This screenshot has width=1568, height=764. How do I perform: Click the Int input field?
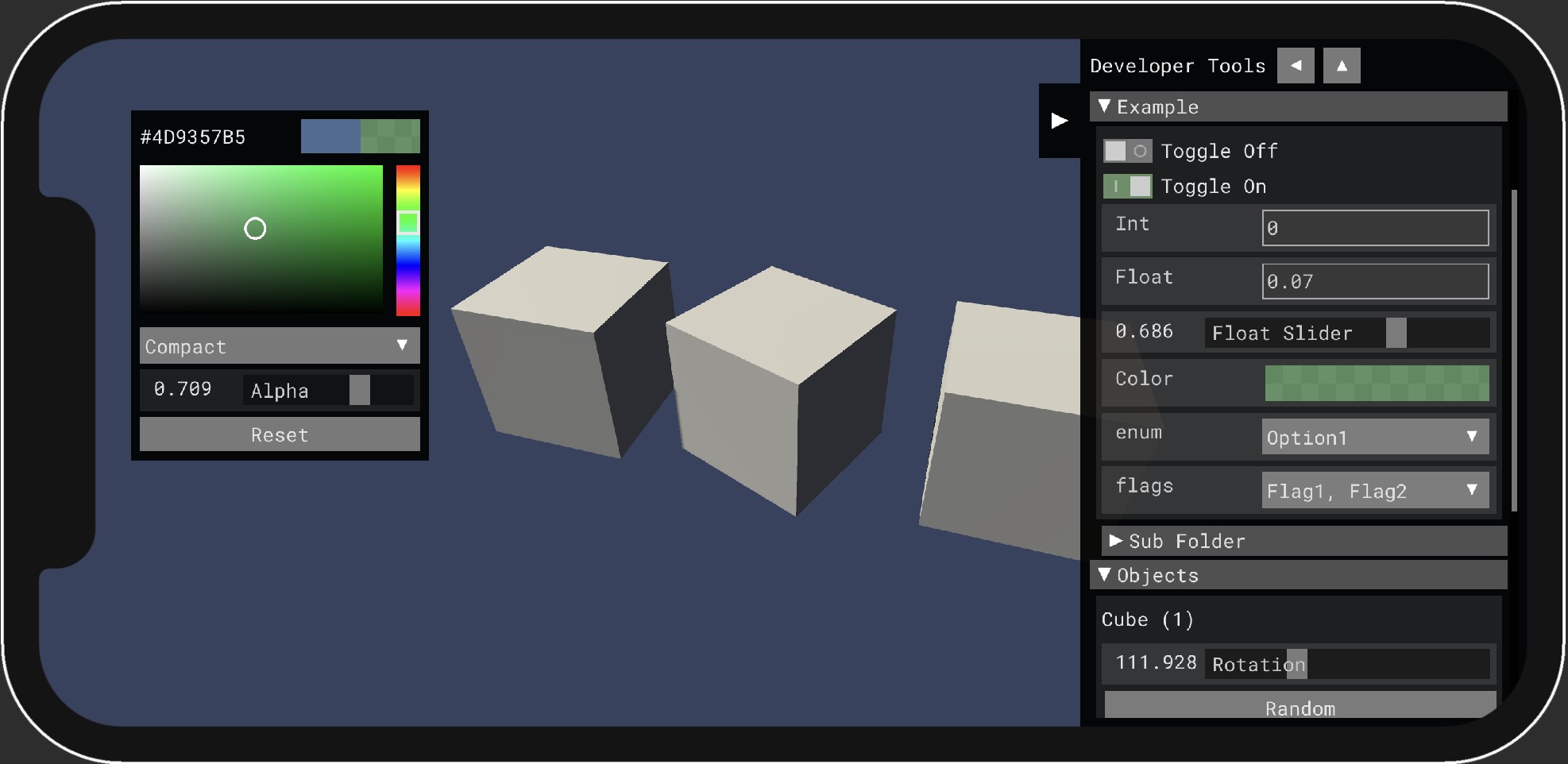1374,228
